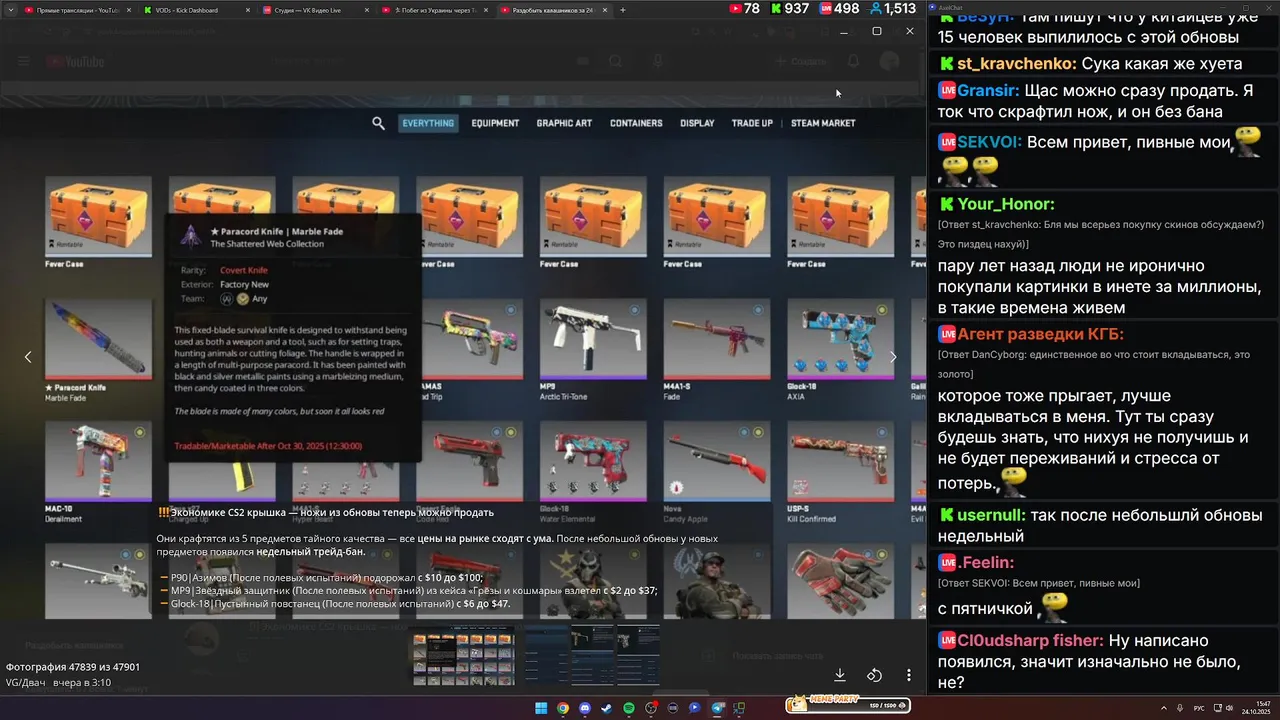Image resolution: width=1280 pixels, height=720 pixels.
Task: Open Discord from the taskbar
Action: click(585, 708)
